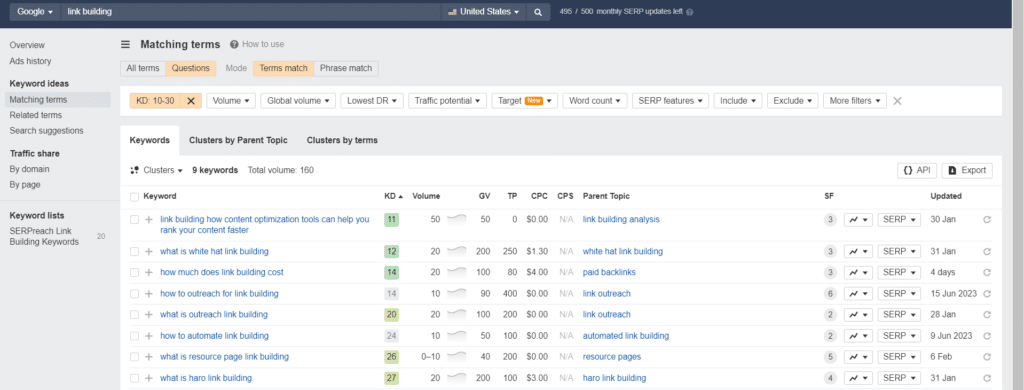Screen dimensions: 1024x390
Task: Sort the table by the KD column header
Action: (393, 197)
